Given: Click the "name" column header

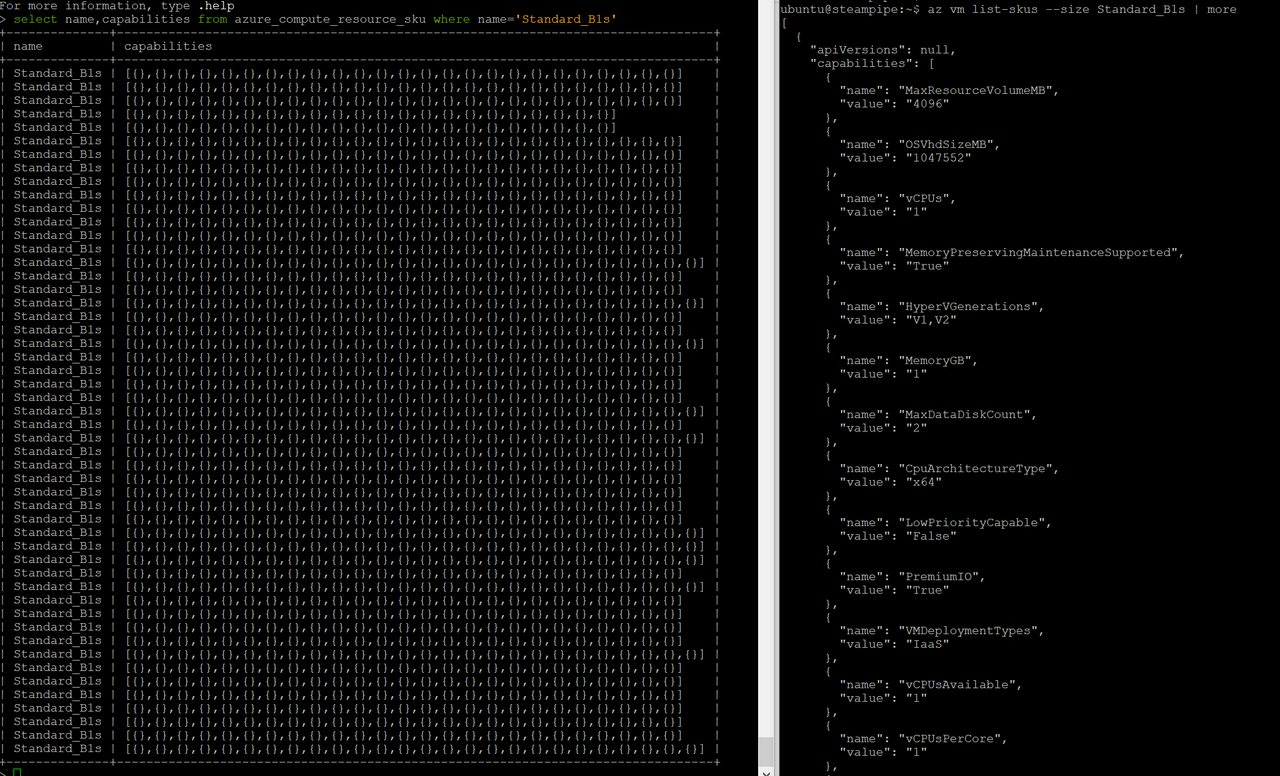Looking at the screenshot, I should [x=27, y=46].
